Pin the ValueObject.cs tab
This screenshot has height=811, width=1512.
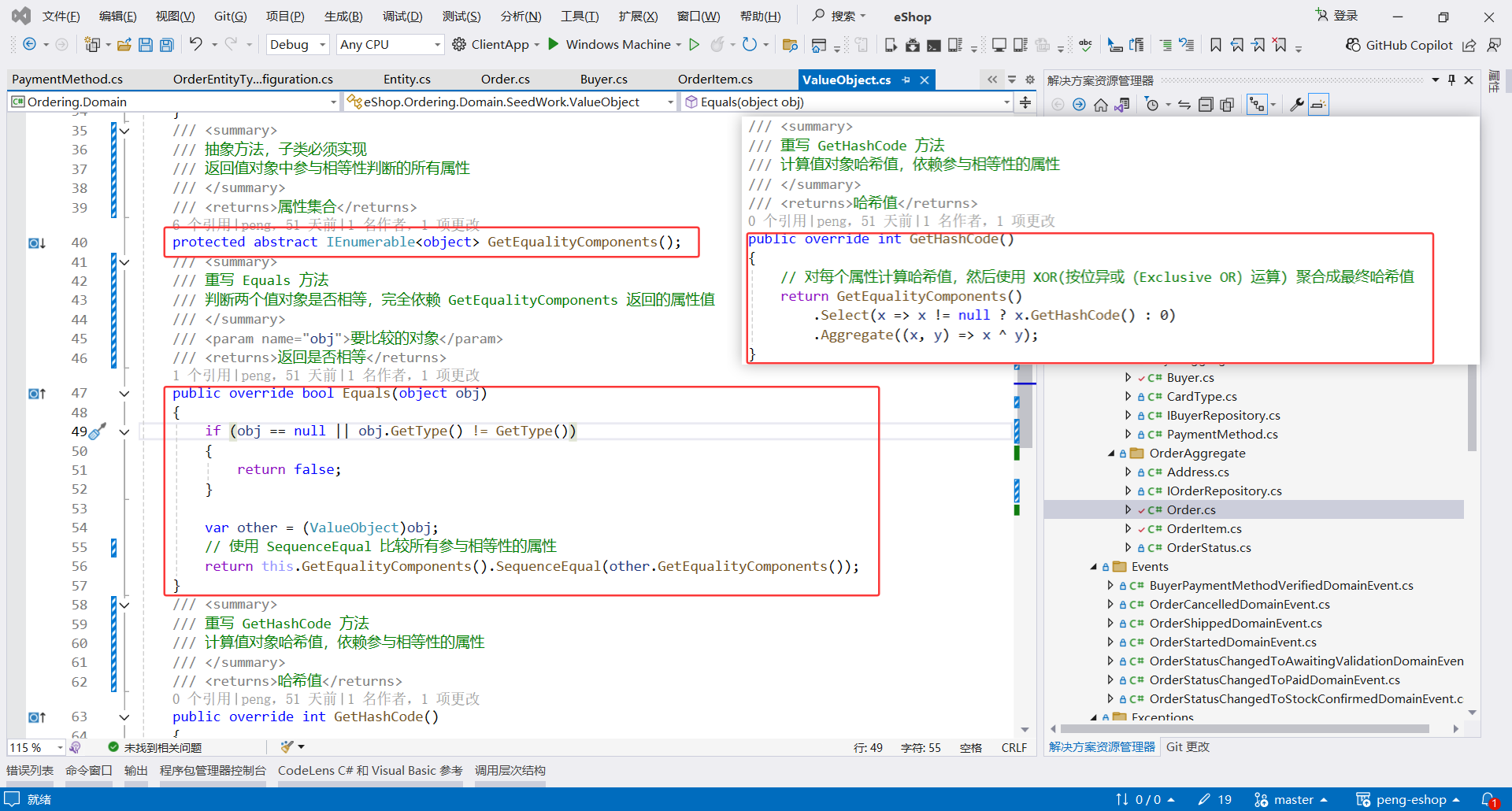tap(906, 80)
